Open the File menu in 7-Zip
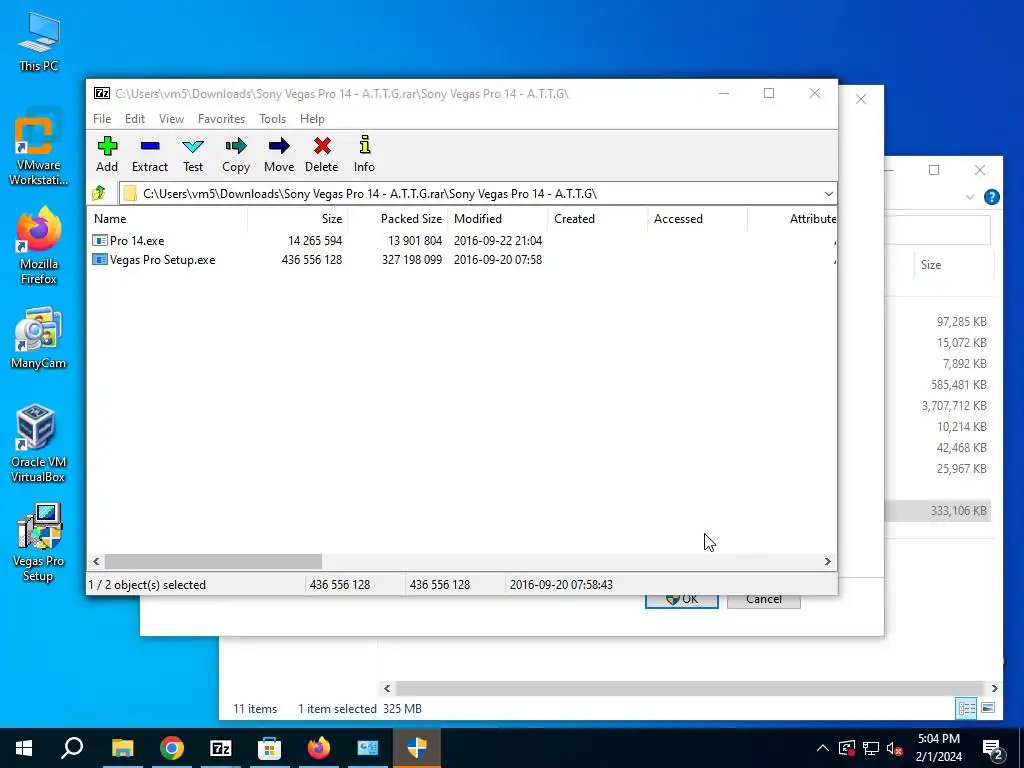This screenshot has width=1024, height=768. point(102,119)
